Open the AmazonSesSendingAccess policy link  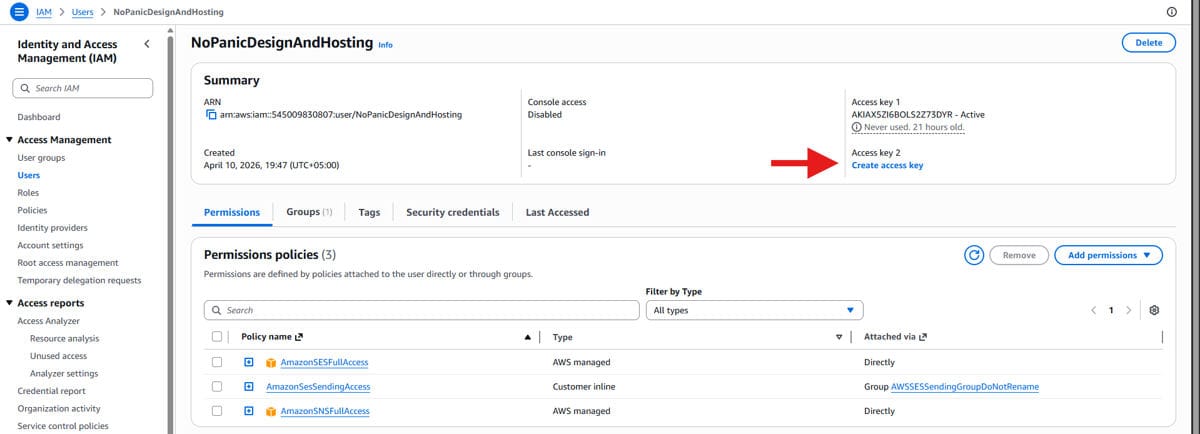click(318, 386)
